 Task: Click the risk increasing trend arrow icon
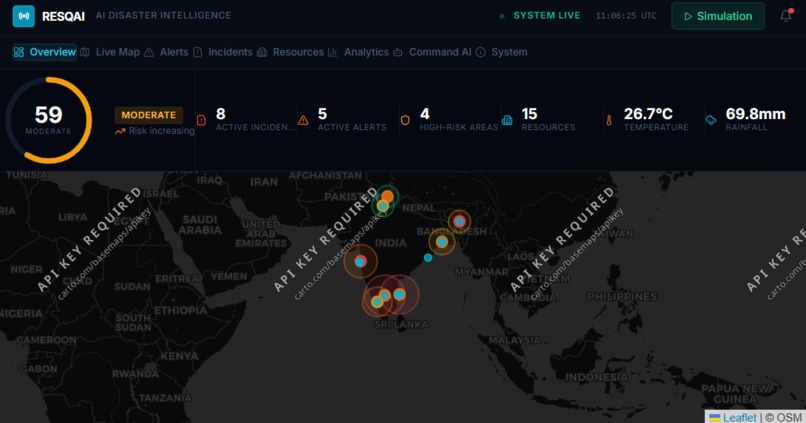coord(120,131)
